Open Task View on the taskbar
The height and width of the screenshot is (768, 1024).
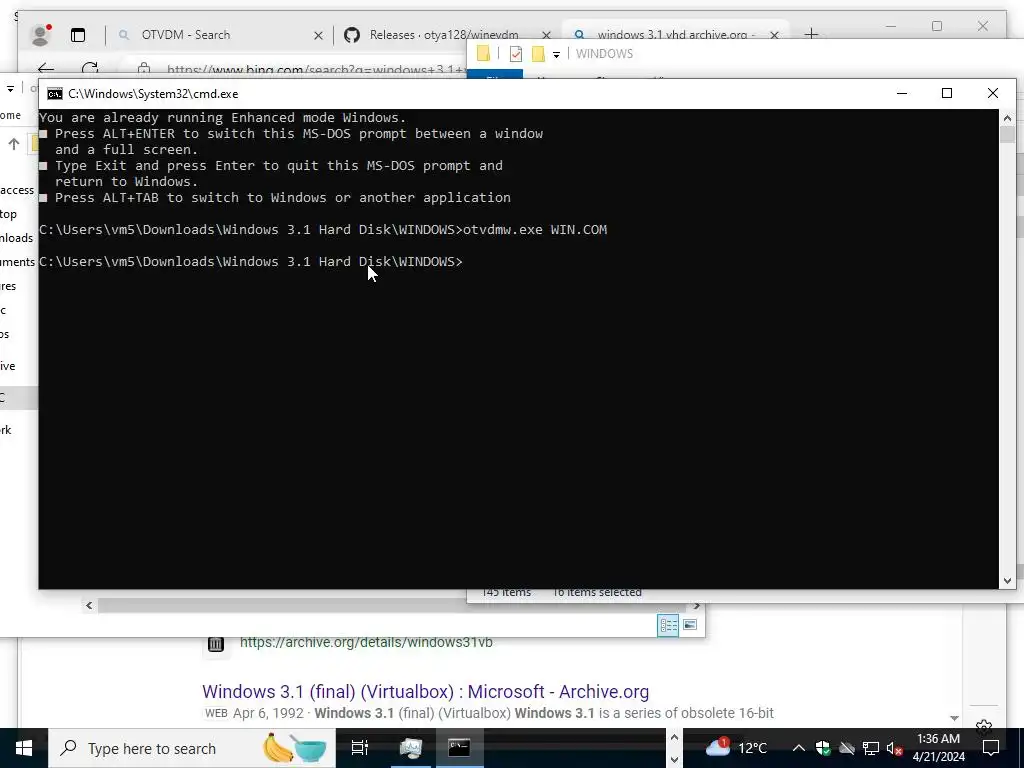pyautogui.click(x=360, y=748)
